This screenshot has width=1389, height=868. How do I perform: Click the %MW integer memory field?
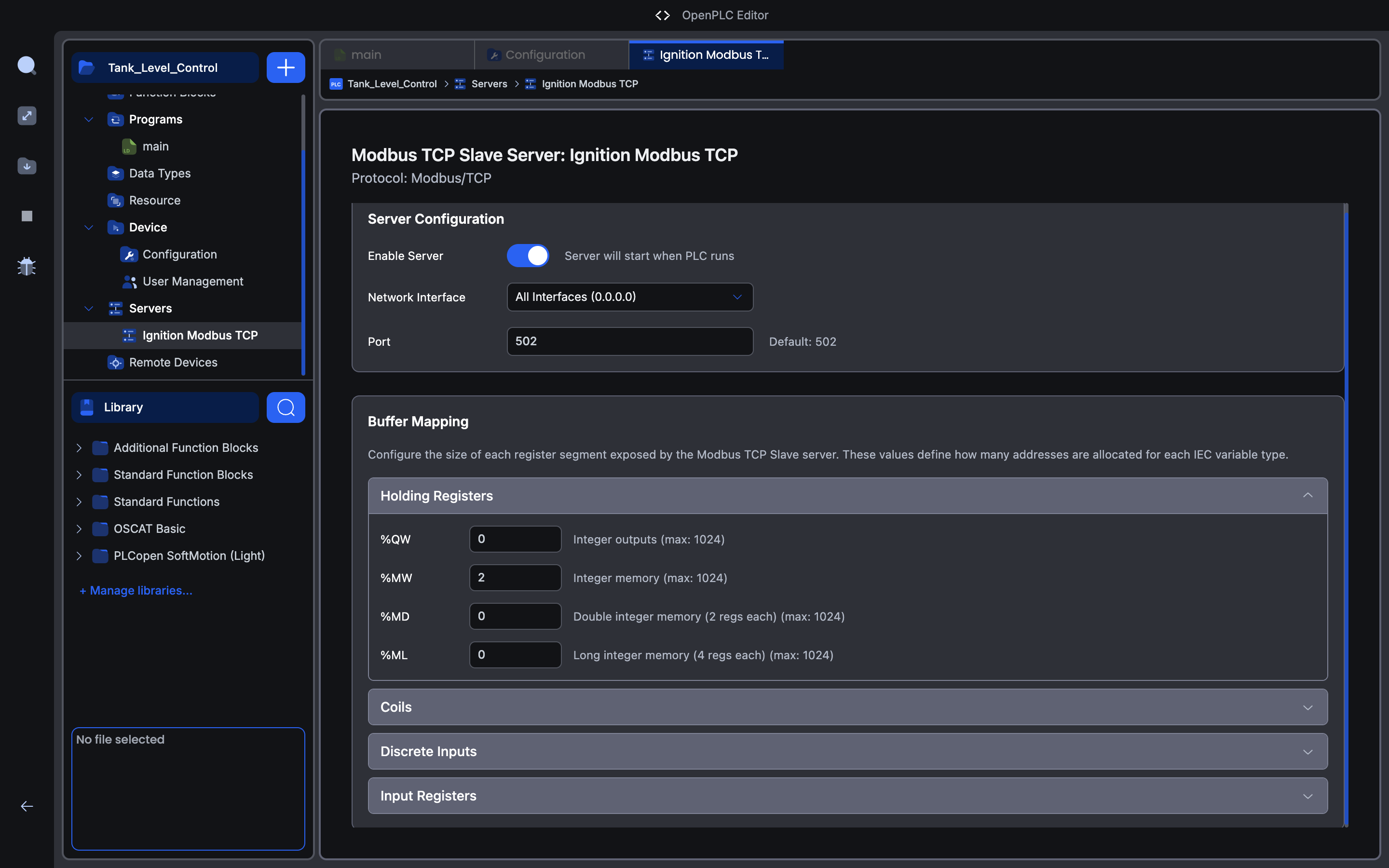click(x=515, y=578)
